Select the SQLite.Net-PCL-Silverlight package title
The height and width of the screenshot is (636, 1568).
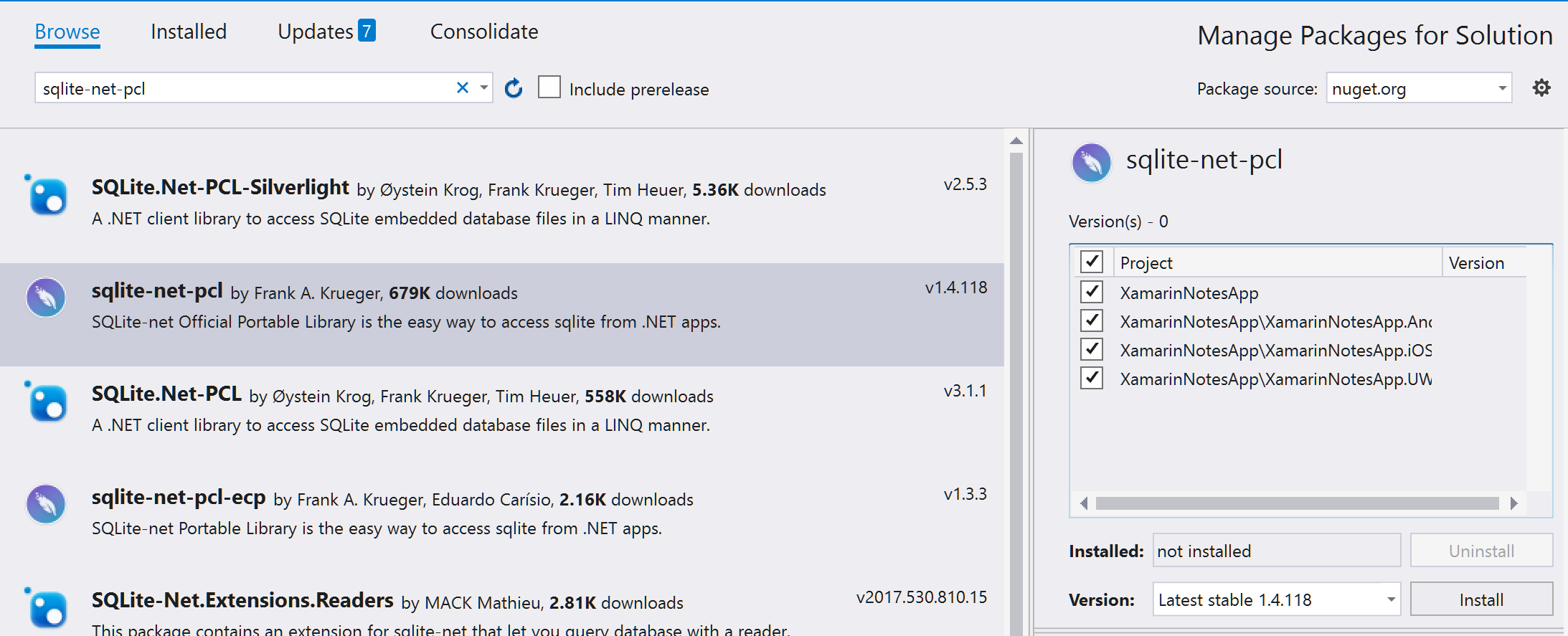tap(220, 187)
